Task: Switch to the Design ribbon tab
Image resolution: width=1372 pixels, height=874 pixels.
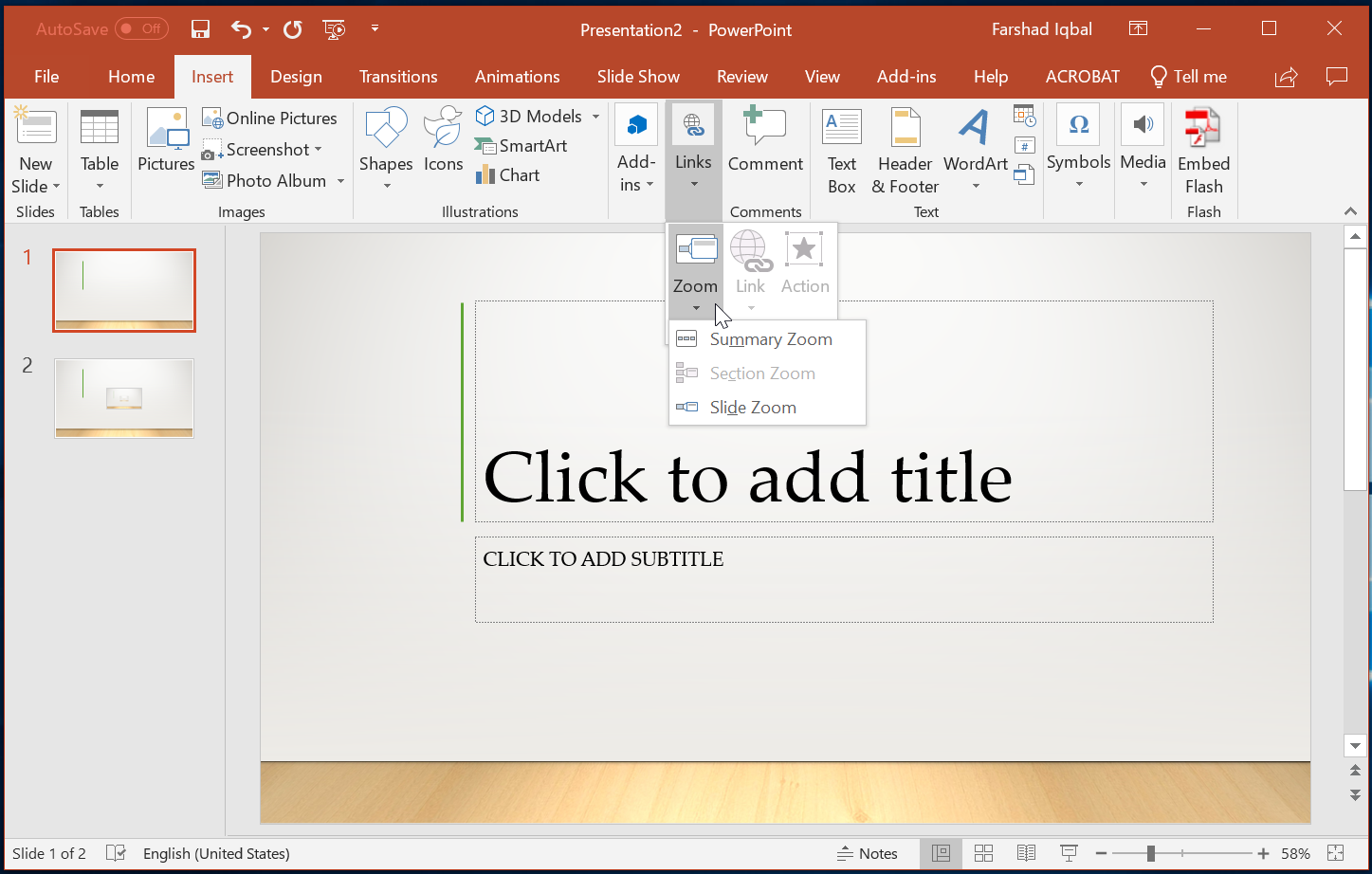Action: click(296, 76)
